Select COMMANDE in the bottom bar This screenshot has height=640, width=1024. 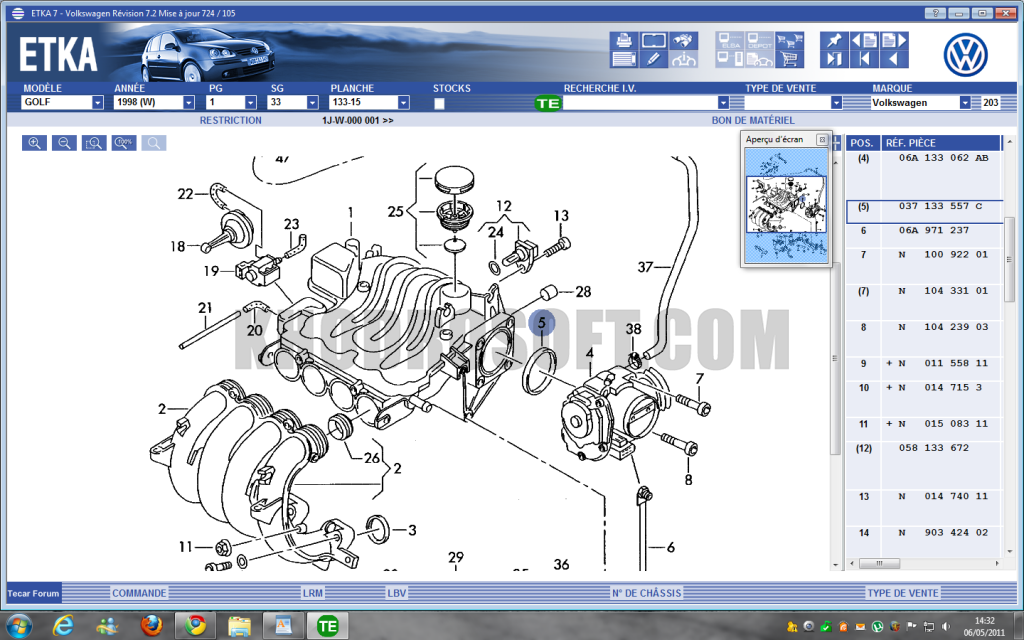click(x=138, y=592)
